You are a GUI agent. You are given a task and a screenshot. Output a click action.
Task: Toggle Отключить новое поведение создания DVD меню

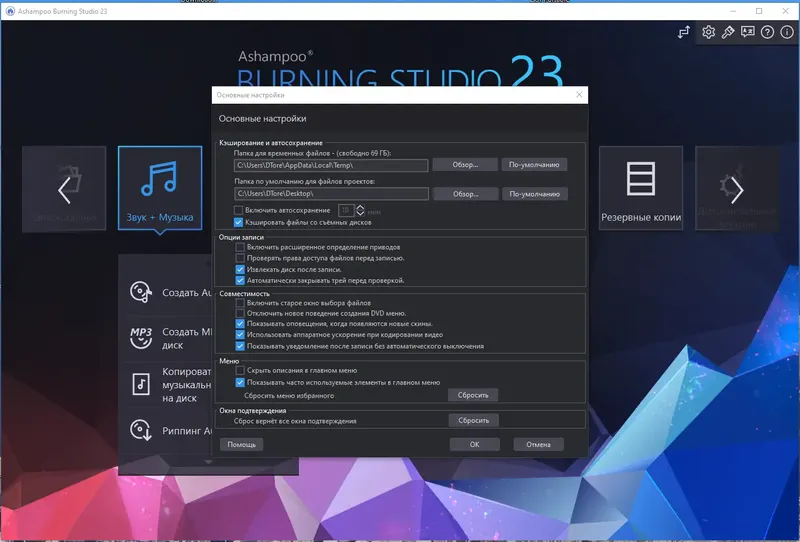click(240, 313)
